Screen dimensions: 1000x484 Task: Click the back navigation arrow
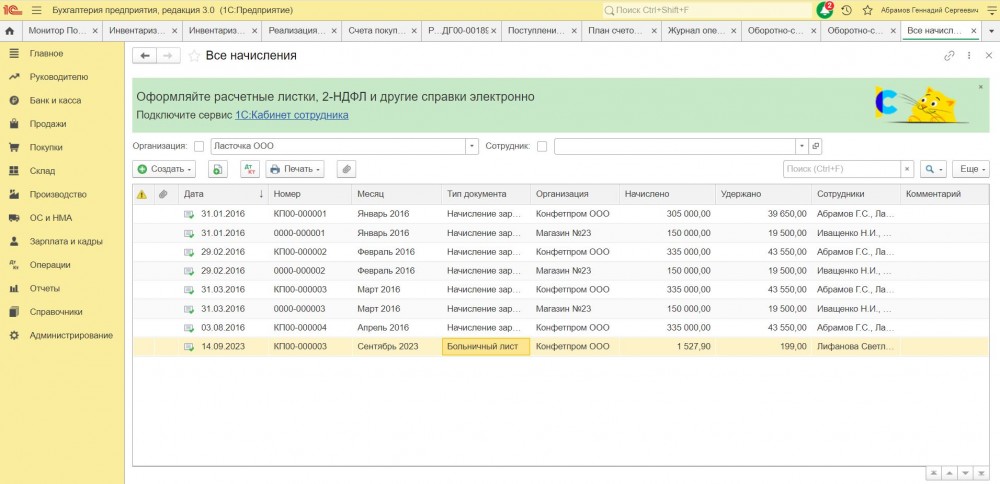pyautogui.click(x=145, y=56)
